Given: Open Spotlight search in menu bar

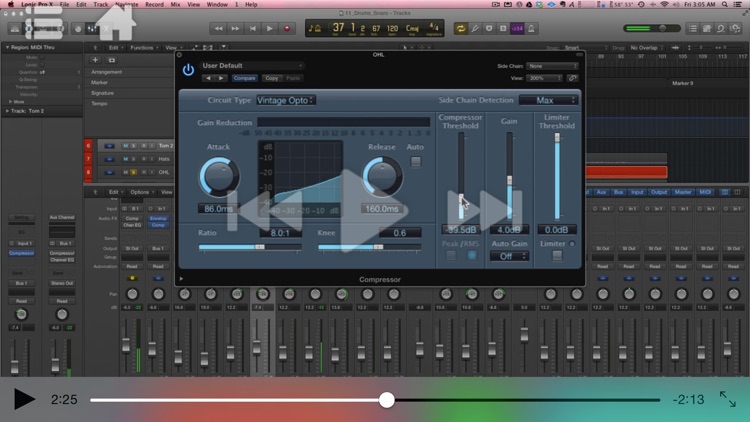Looking at the screenshot, I should (725, 4).
